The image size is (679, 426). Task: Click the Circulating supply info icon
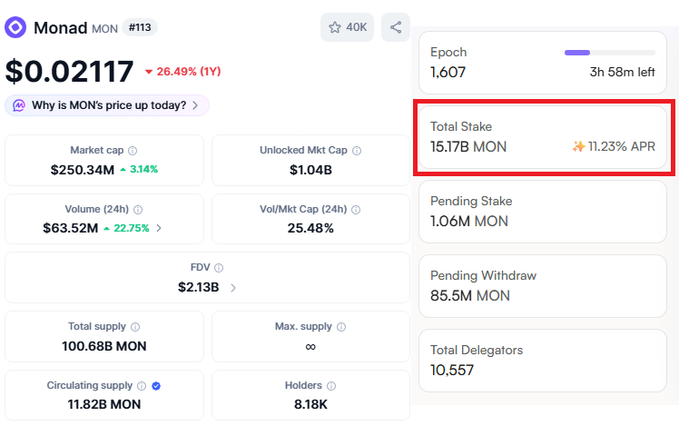point(141,386)
